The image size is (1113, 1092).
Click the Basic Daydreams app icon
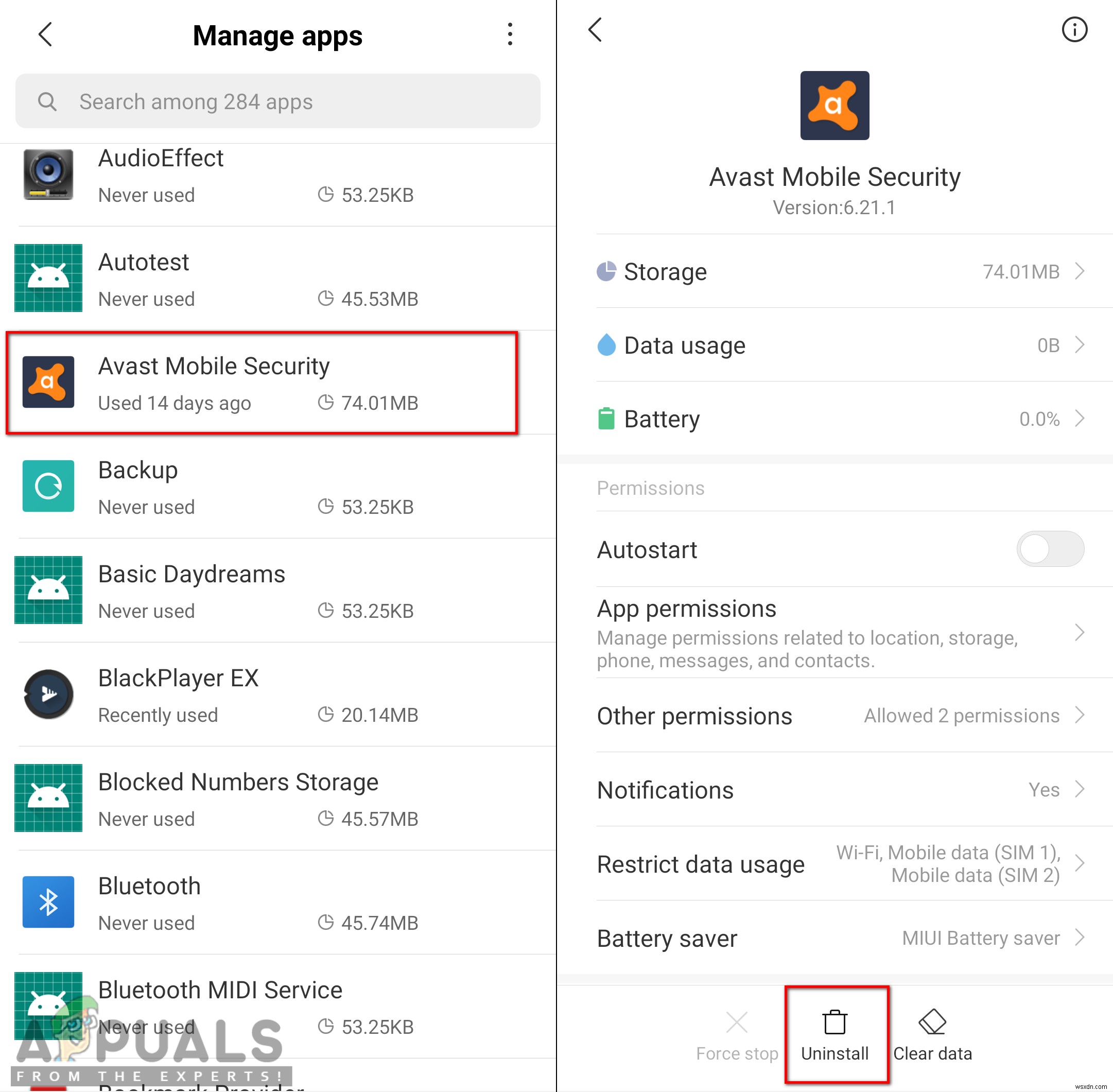(47, 590)
